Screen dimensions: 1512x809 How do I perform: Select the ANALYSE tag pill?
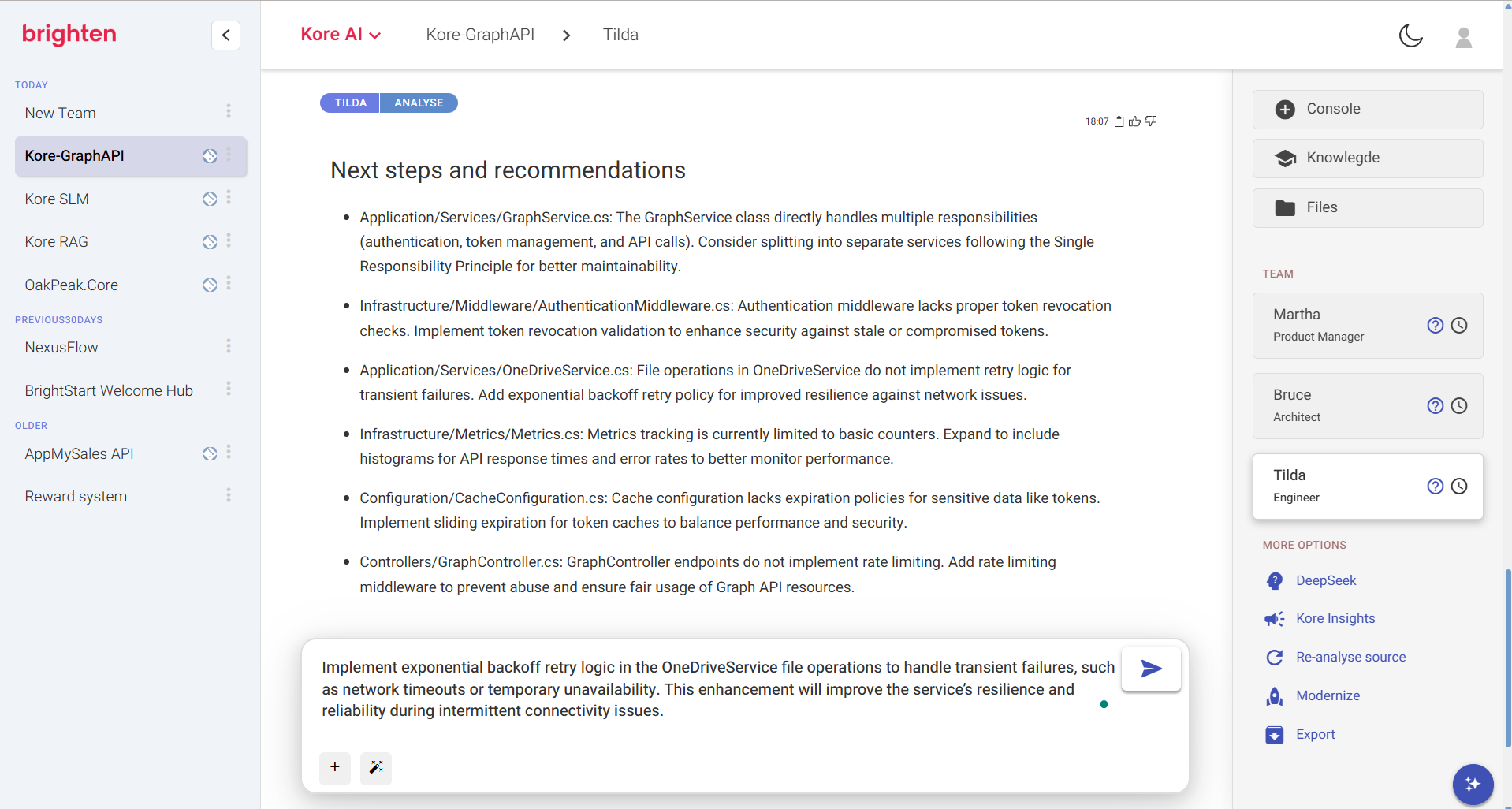(x=419, y=103)
